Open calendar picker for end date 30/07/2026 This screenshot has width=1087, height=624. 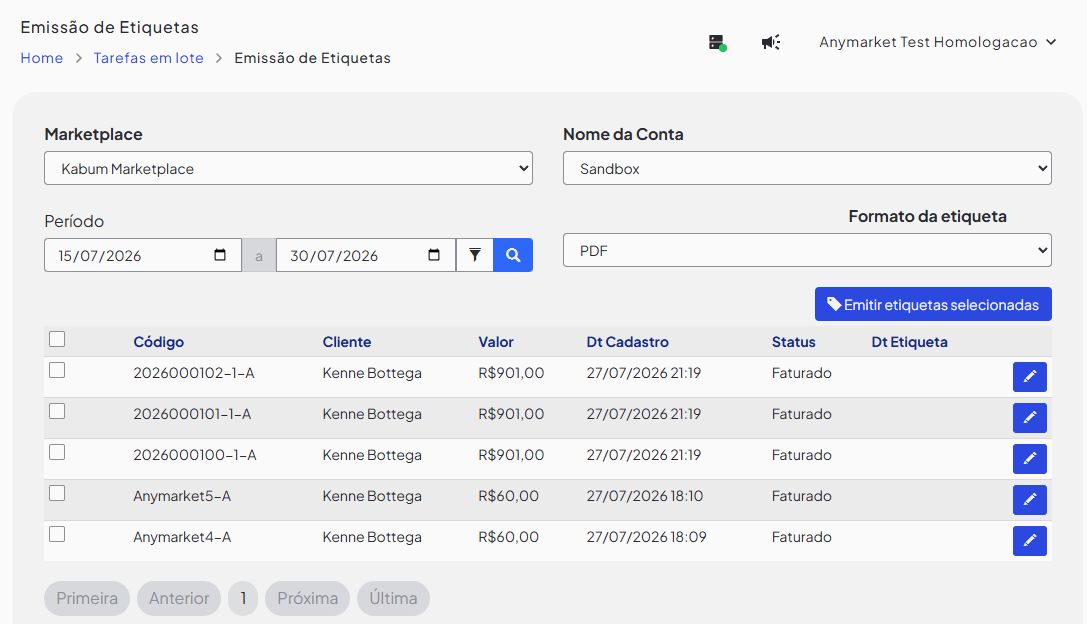click(x=434, y=255)
